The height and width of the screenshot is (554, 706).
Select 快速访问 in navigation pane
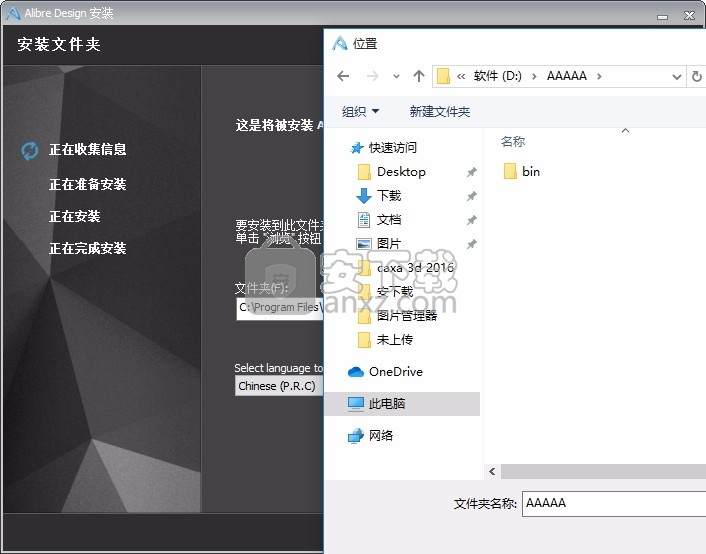pos(393,147)
